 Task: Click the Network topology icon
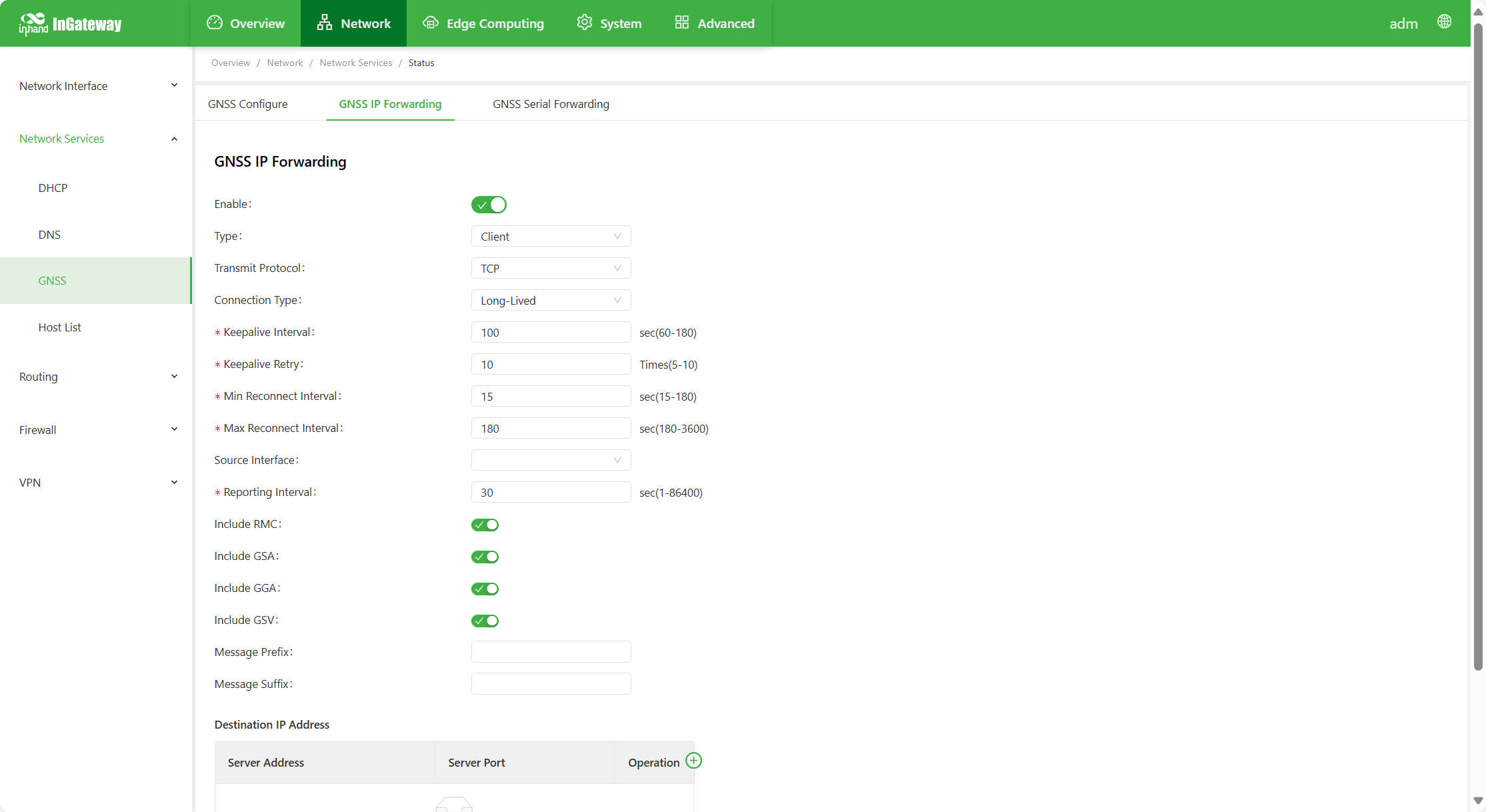pos(325,23)
